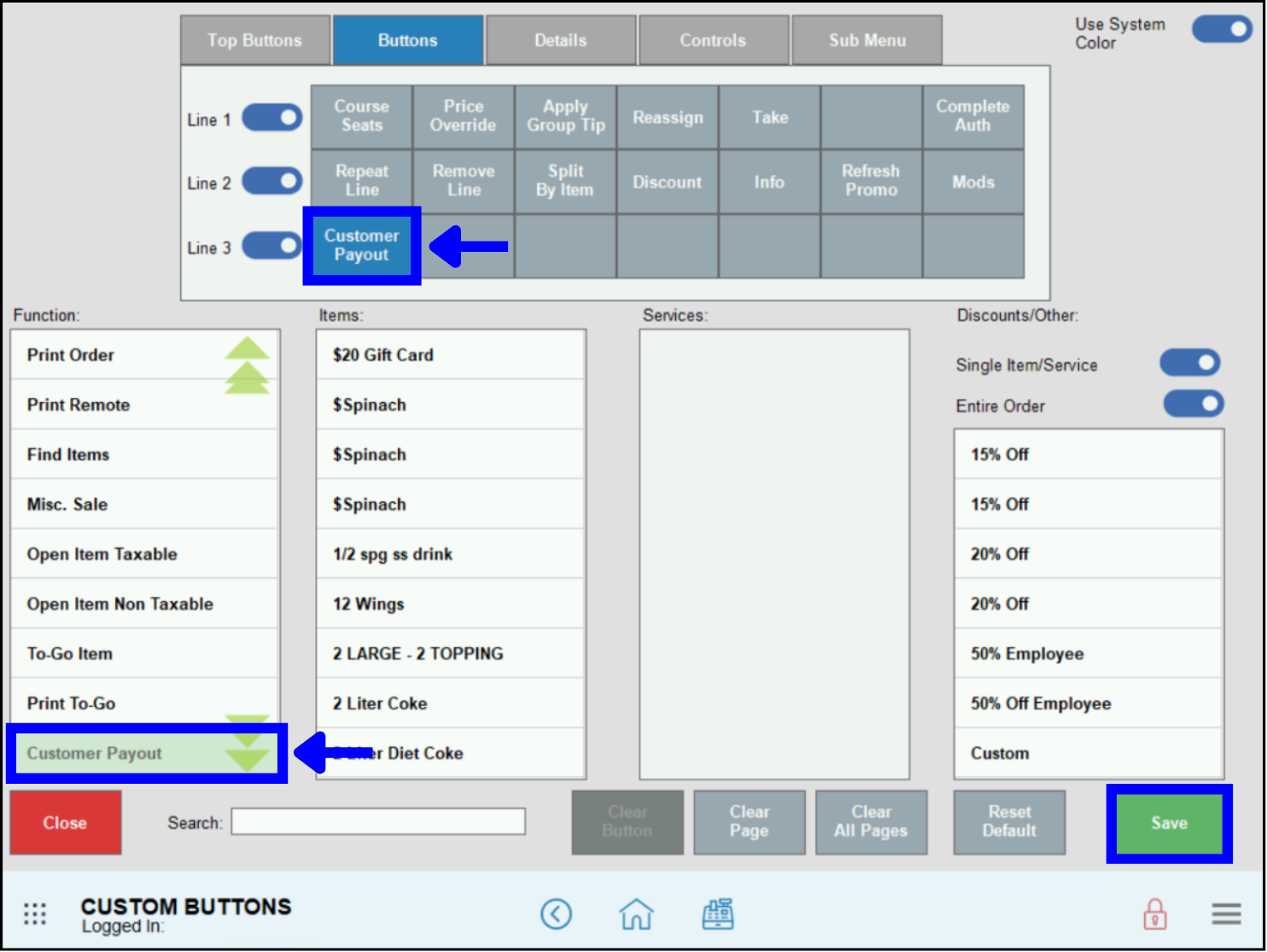The width and height of the screenshot is (1267, 952).
Task: Click the back navigation arrow icon
Action: tap(557, 914)
